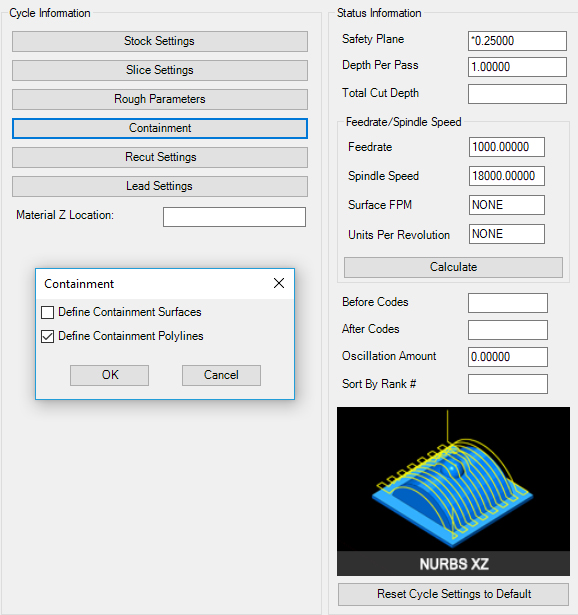The image size is (578, 615).
Task: Uncheck Define Containment Polylines
Action: pos(47,337)
